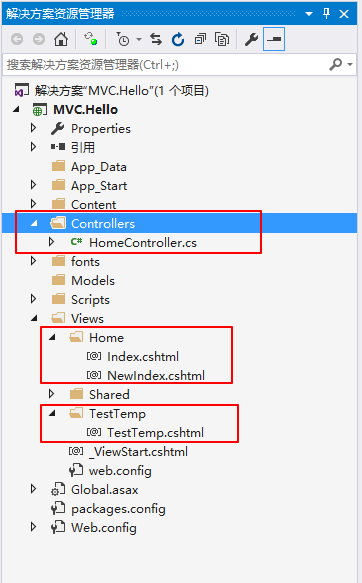Click Sync with Active Document icon
Screen dimensions: 362x583
(156, 39)
